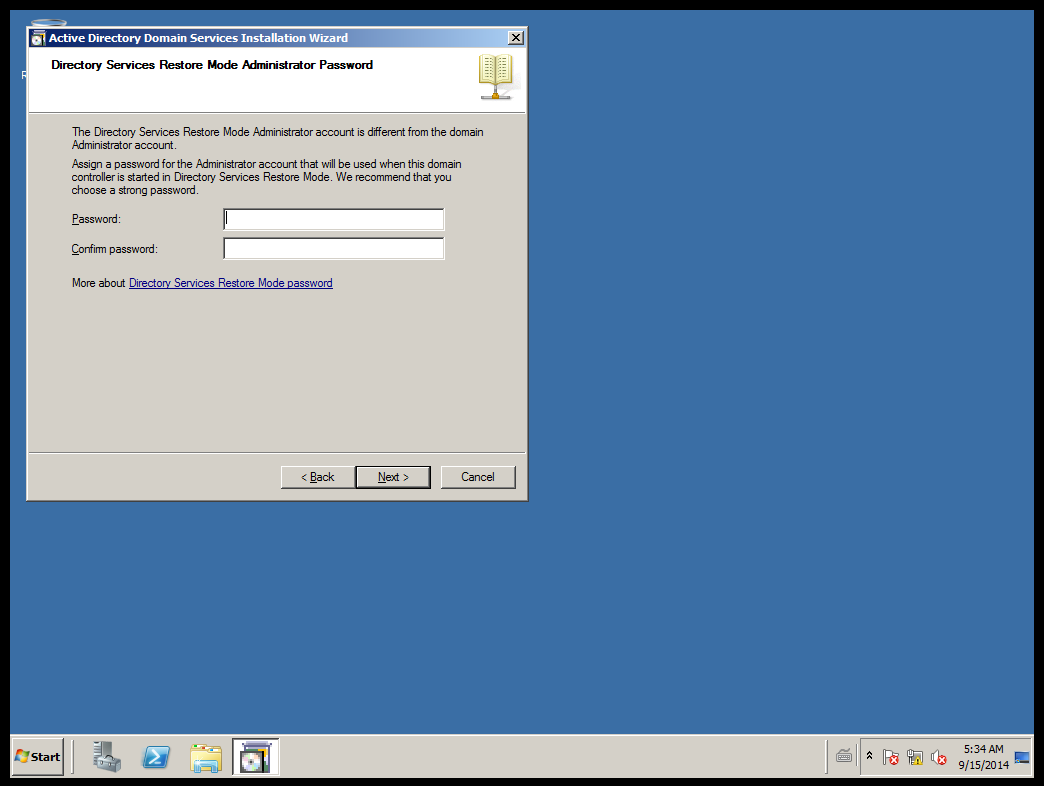
Task: Click the on-screen keyboard tray icon
Action: 844,756
